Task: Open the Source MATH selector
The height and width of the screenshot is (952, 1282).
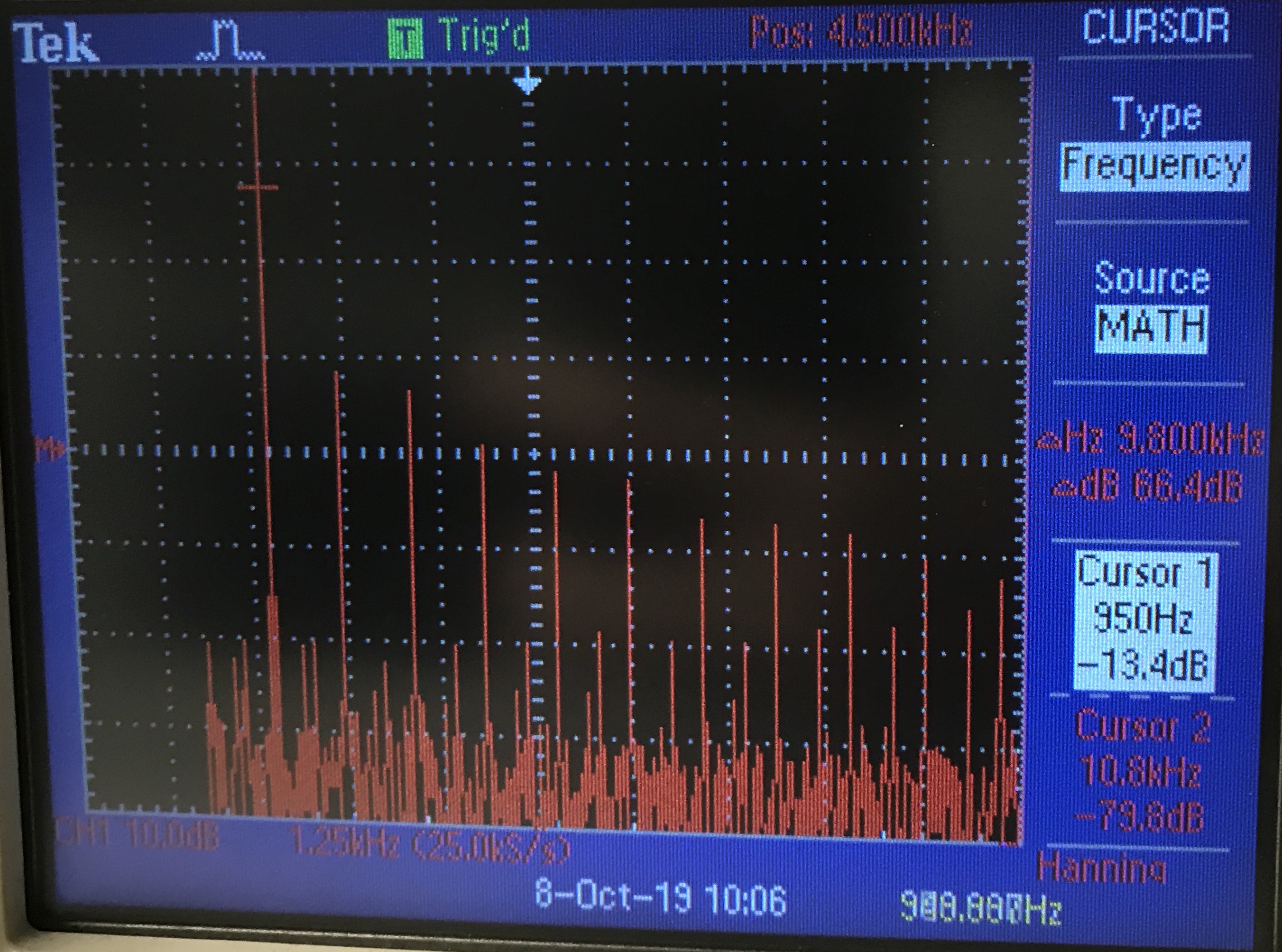Action: [1151, 328]
